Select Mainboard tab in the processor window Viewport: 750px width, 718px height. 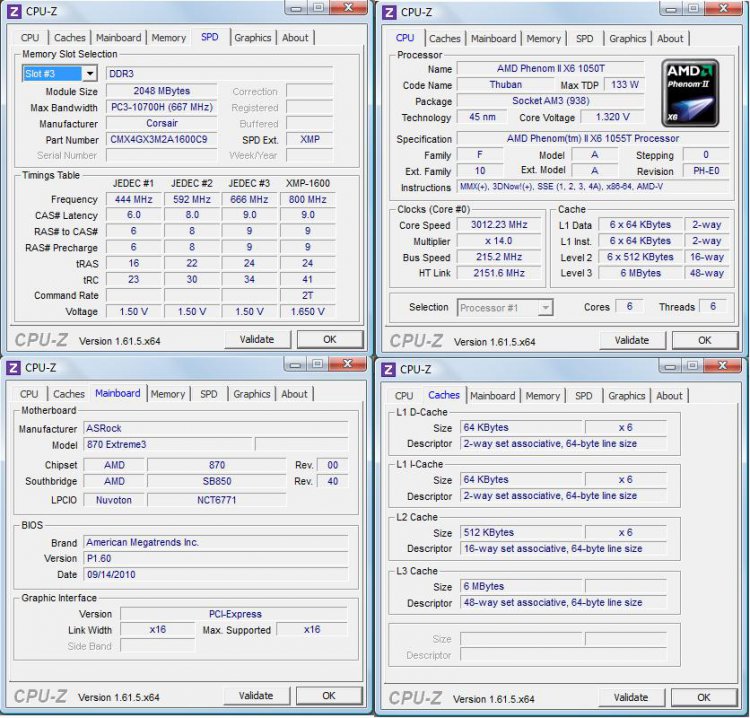494,39
